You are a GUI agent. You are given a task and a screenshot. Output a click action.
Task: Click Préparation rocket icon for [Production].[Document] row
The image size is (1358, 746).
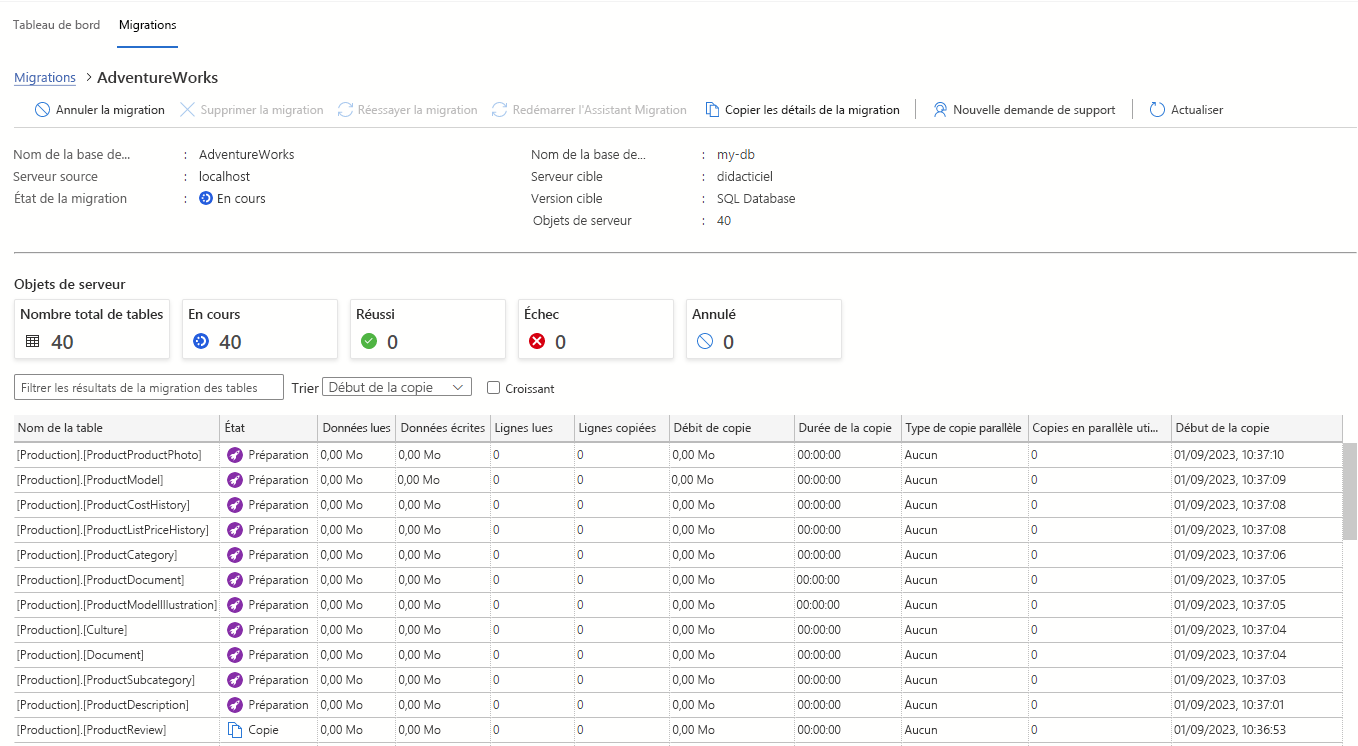coord(235,655)
